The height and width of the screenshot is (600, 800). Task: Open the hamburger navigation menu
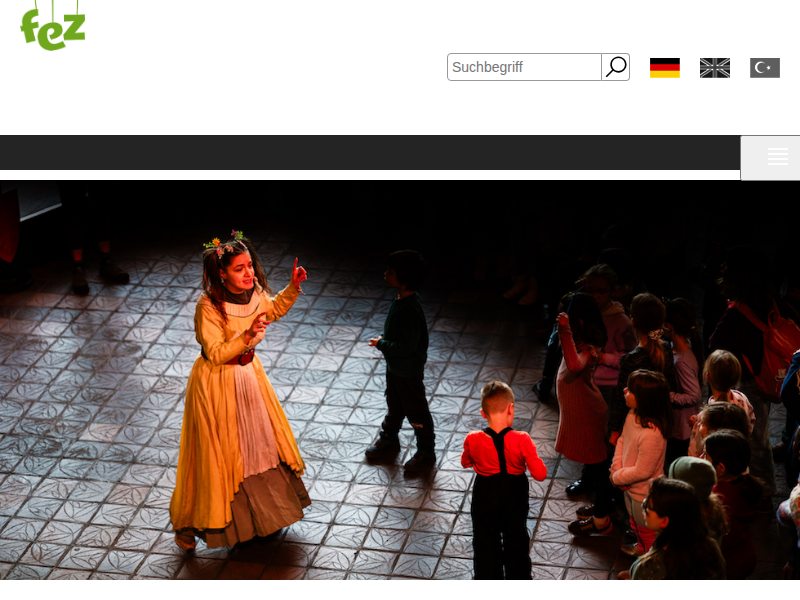point(777,157)
